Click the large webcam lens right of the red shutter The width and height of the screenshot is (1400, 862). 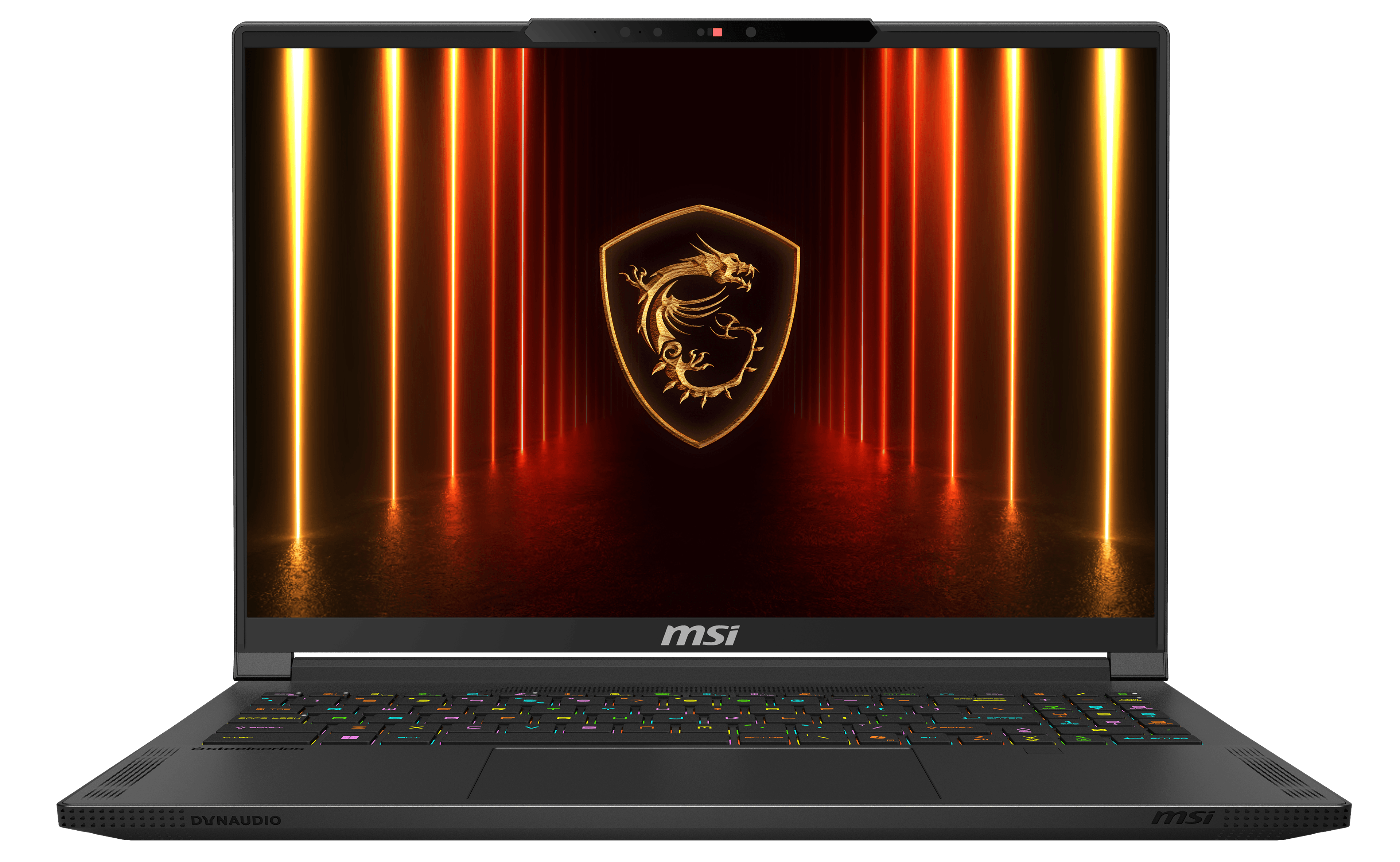[751, 32]
